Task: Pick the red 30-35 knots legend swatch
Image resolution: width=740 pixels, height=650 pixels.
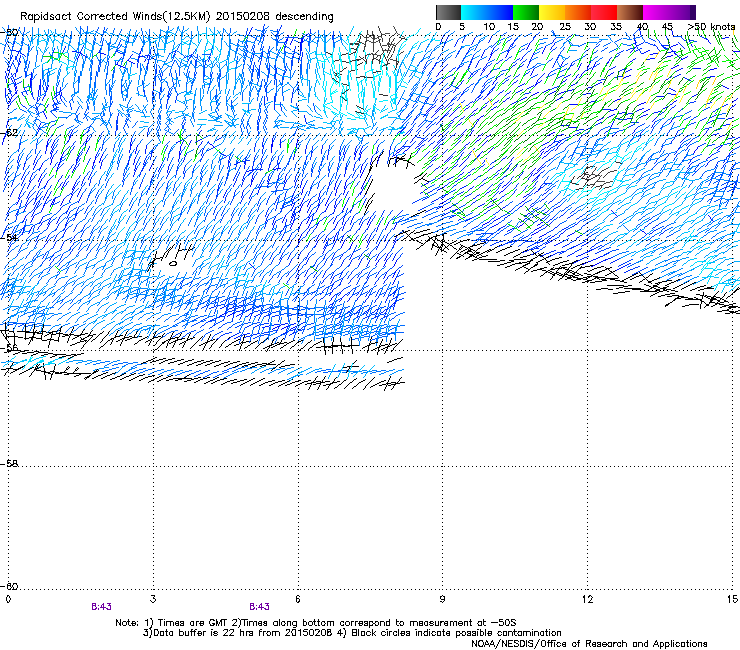Action: click(x=604, y=12)
